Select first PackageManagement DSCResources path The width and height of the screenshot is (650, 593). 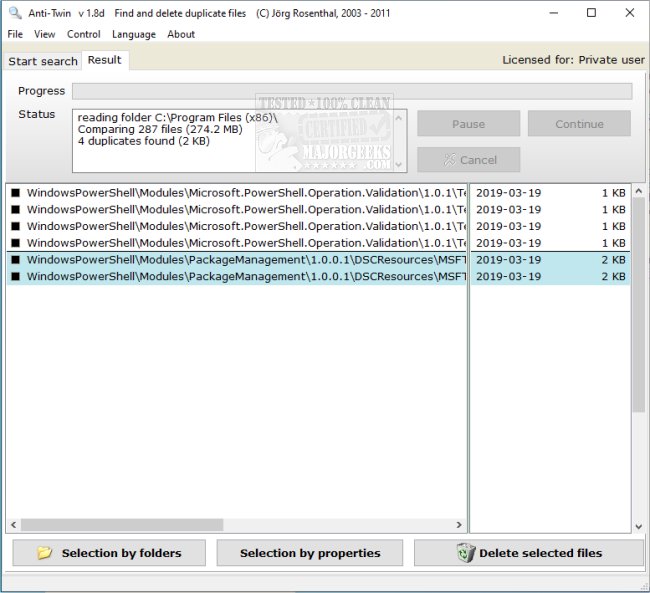click(246, 260)
